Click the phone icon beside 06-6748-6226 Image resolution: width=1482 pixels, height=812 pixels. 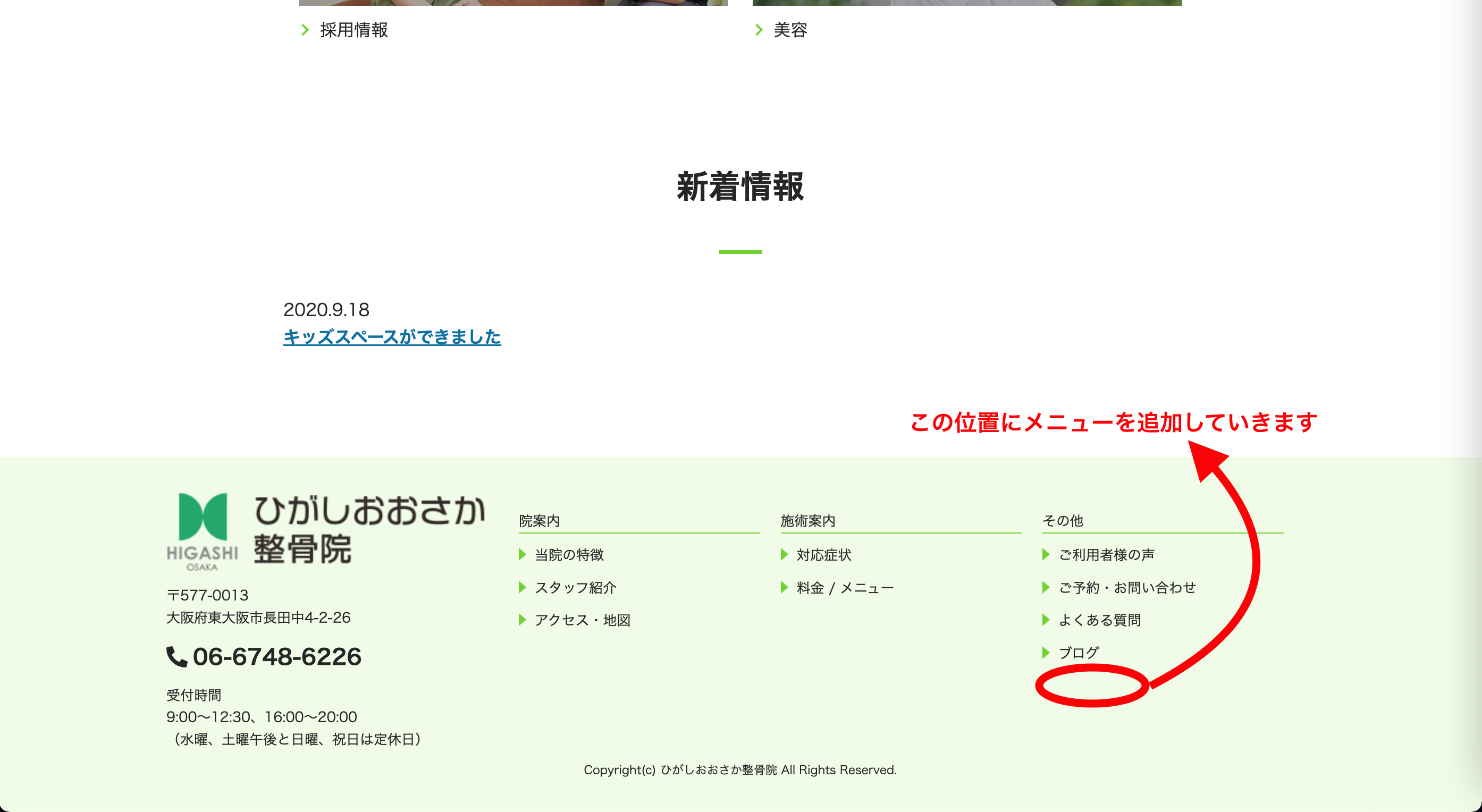tap(176, 657)
